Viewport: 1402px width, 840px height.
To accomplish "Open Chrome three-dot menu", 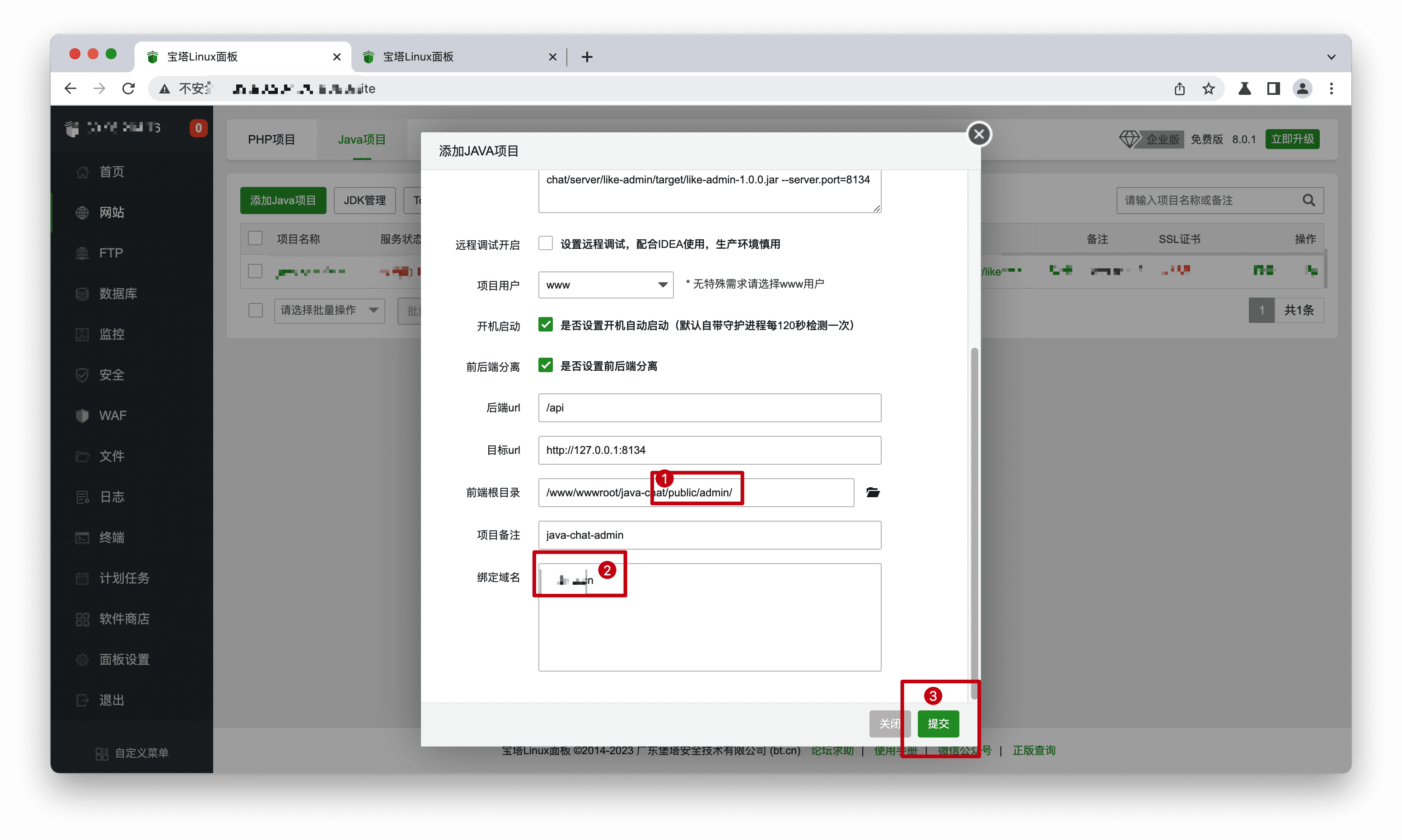I will [1331, 89].
